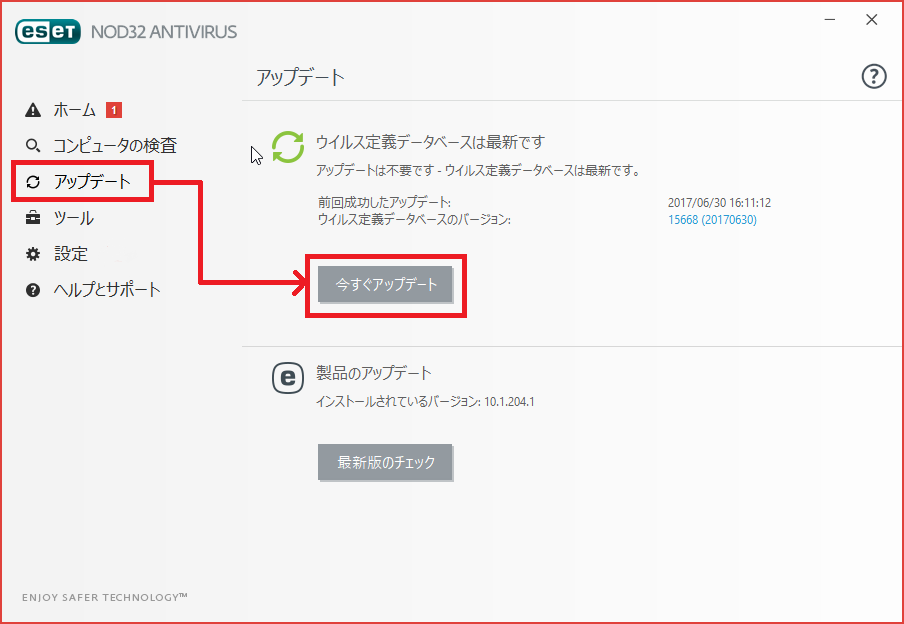Open ヘルプとサポート in the sidebar
This screenshot has height=624, width=904.
pyautogui.click(x=107, y=290)
